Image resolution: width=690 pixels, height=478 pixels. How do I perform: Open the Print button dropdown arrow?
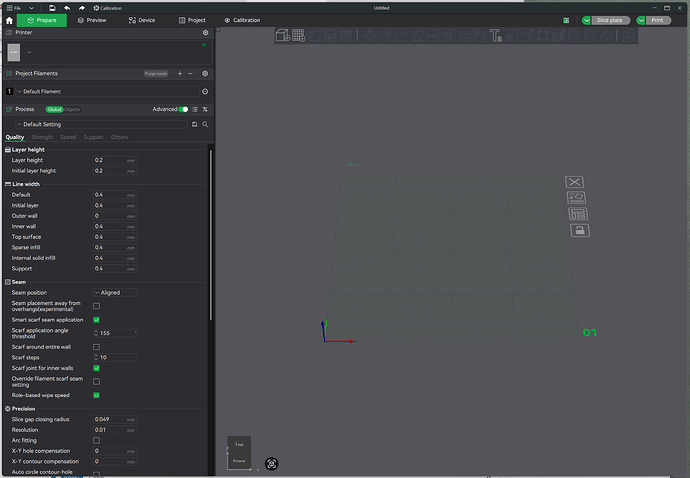pos(641,20)
